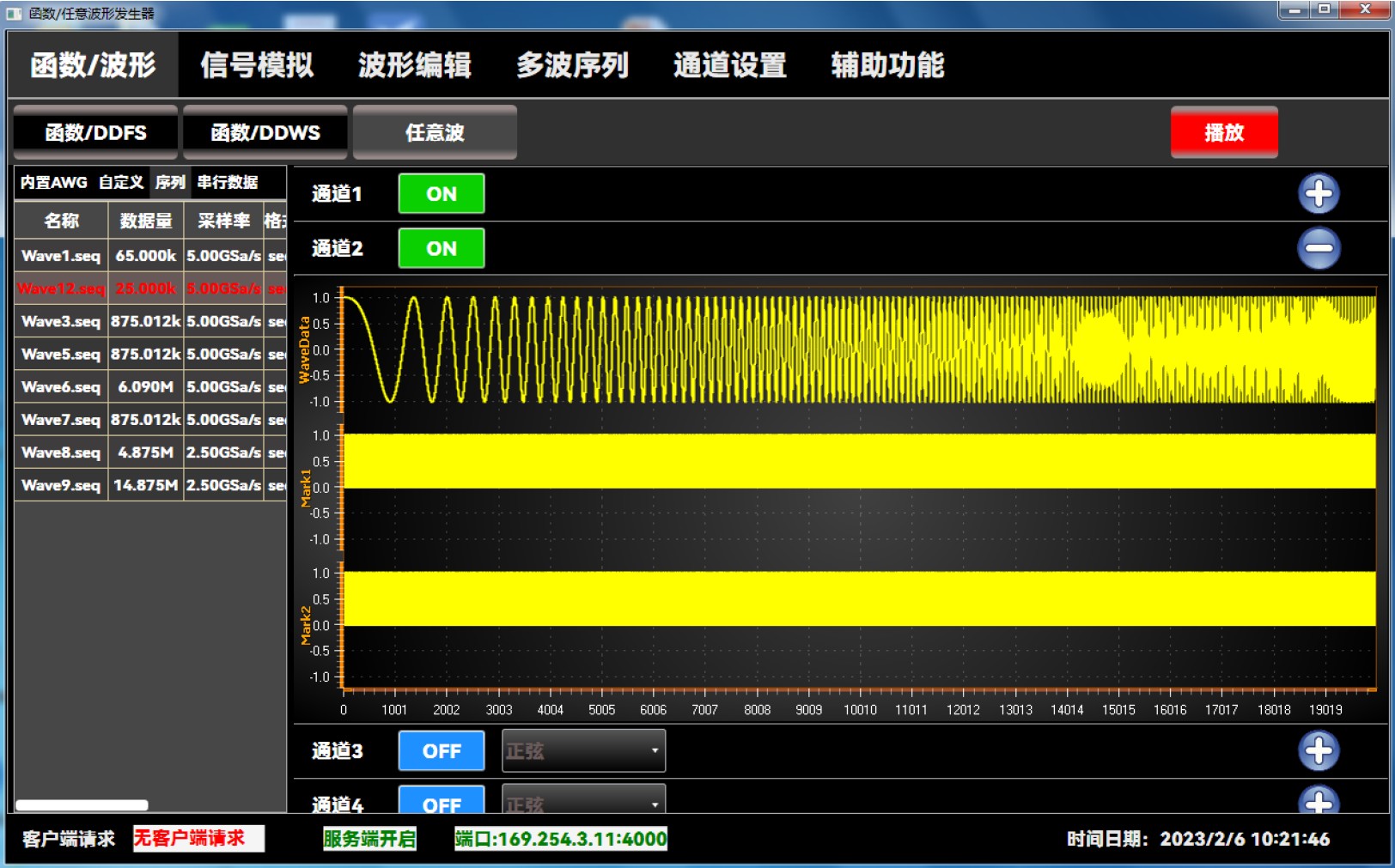This screenshot has width=1395, height=868.
Task: Switch to the 序列 list tab
Action: tap(170, 182)
